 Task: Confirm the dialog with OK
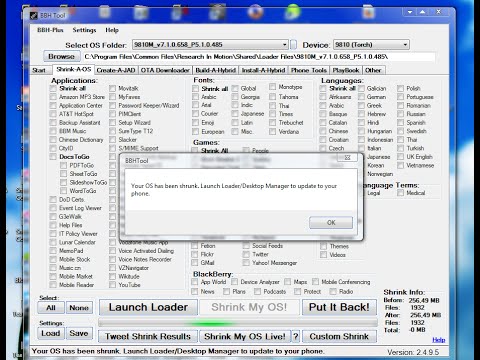[x=331, y=223]
